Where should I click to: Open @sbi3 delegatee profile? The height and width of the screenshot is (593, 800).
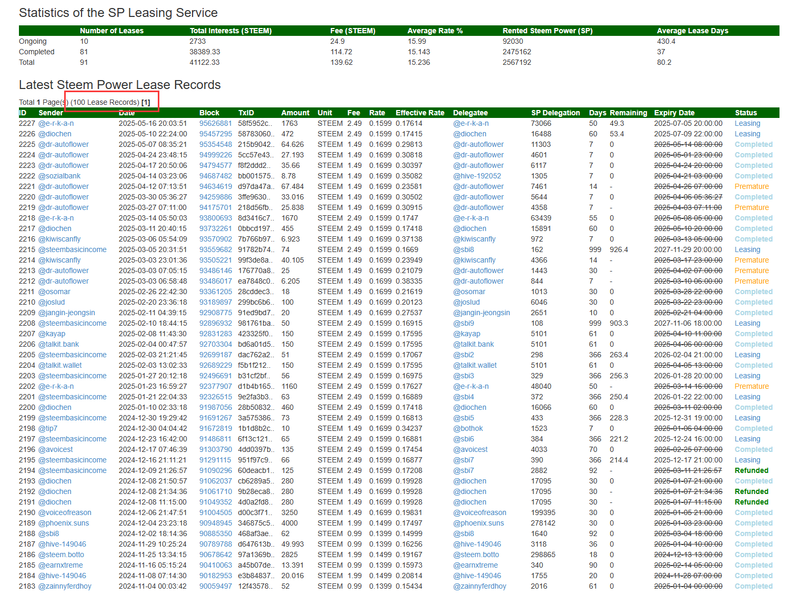(x=463, y=376)
